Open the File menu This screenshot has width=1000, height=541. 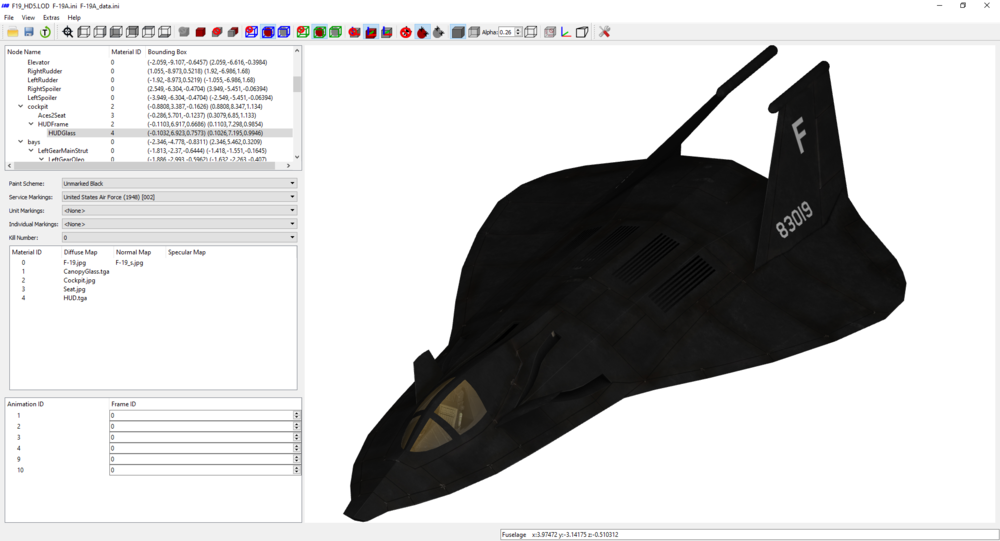pos(9,18)
